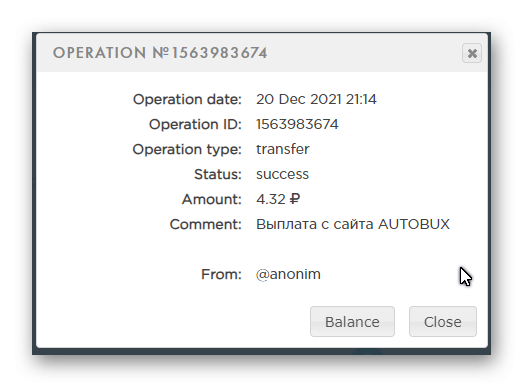Click the OPERATION №1563983674 title

coord(160,53)
